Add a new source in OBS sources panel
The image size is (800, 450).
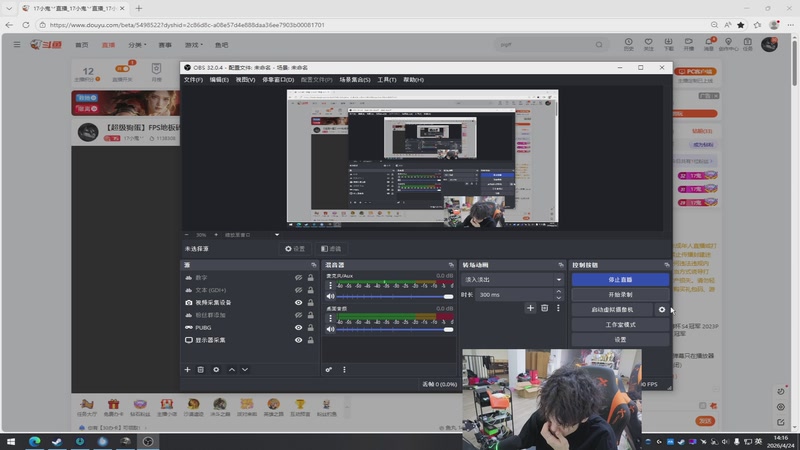[x=187, y=369]
